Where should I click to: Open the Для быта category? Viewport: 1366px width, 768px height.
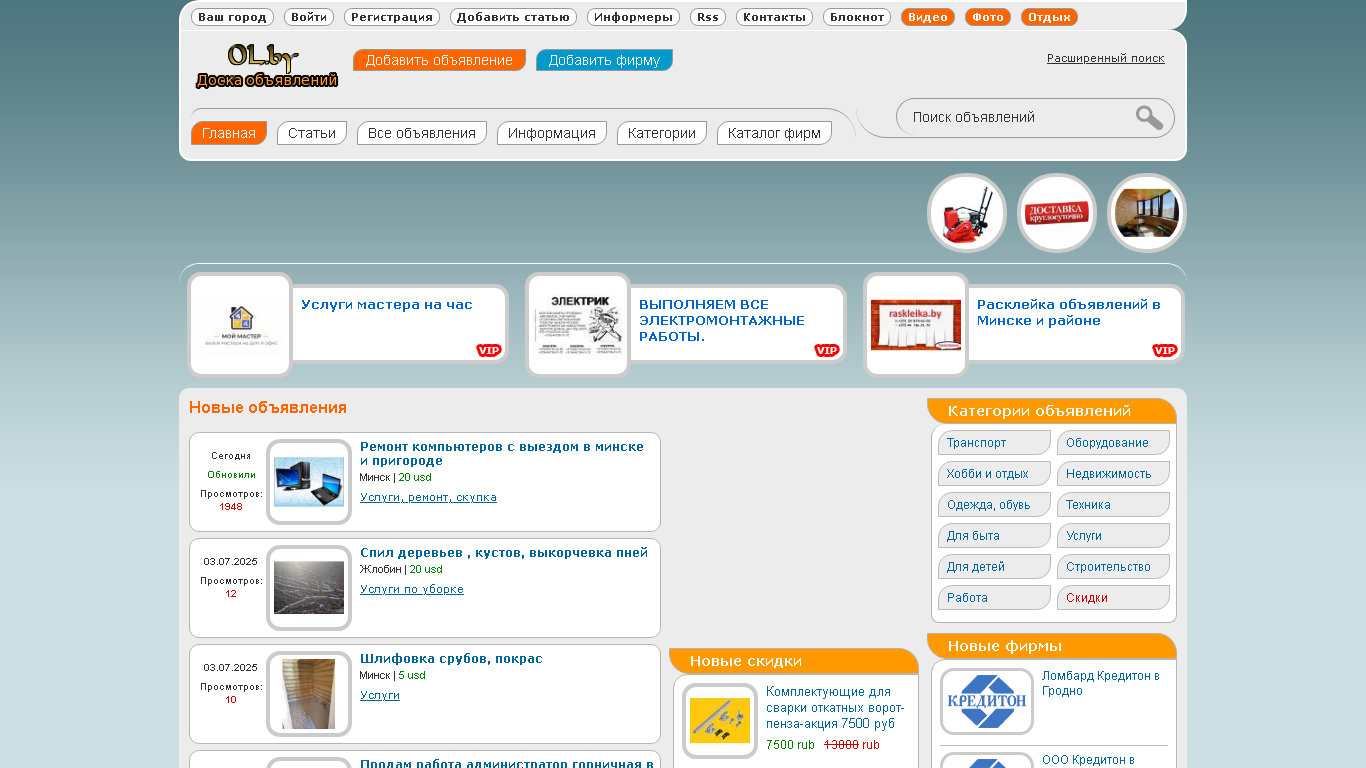pos(994,536)
